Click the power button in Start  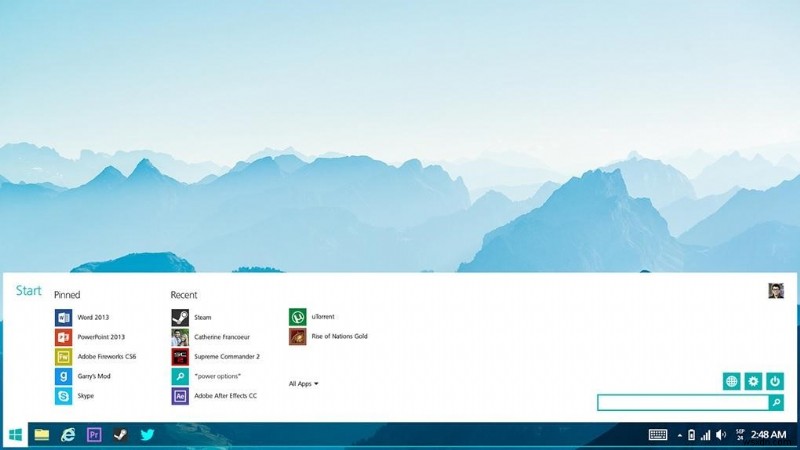click(x=774, y=381)
